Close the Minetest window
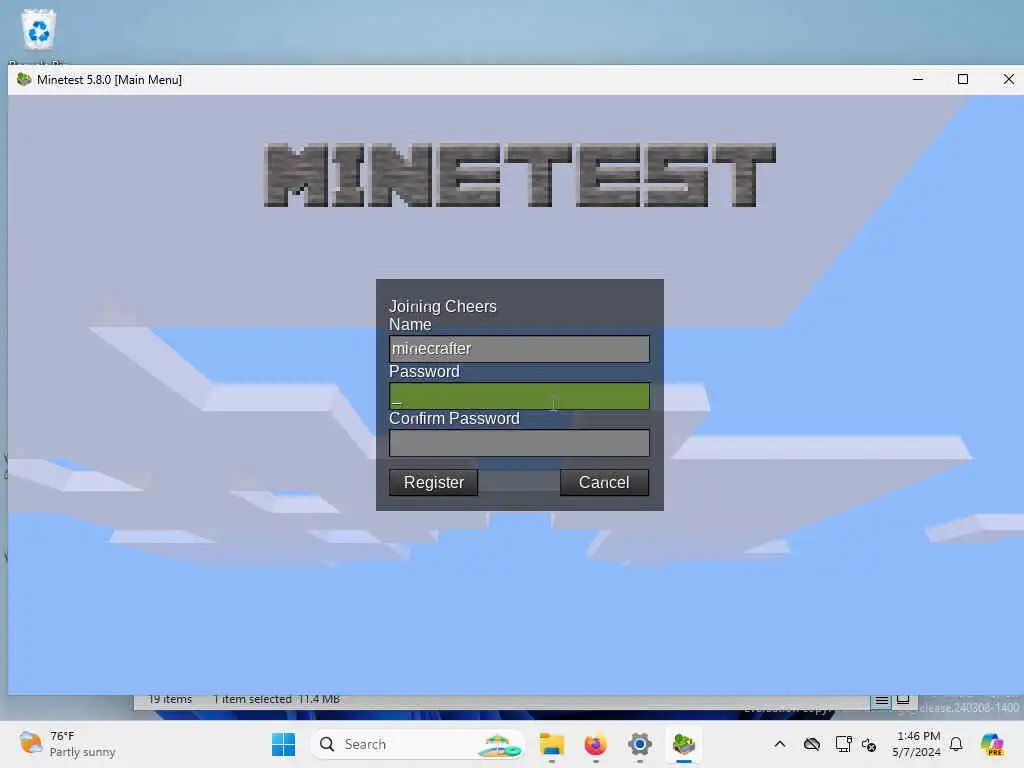Viewport: 1024px width, 768px height. pyautogui.click(x=1008, y=79)
